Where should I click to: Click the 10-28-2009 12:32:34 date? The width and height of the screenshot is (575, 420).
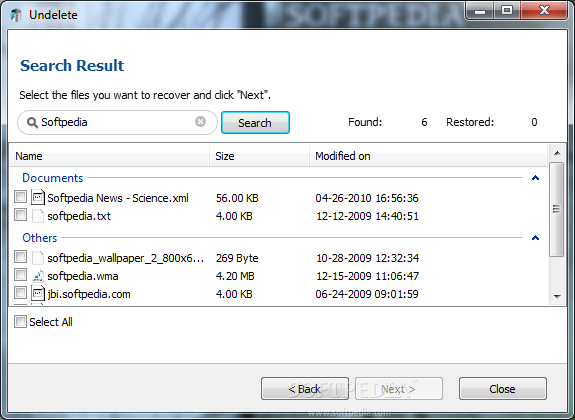(x=367, y=258)
